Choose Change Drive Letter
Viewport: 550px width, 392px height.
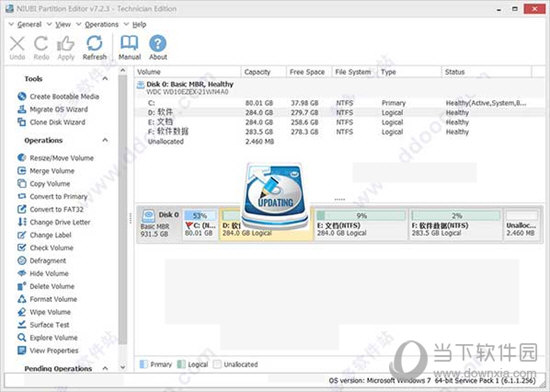click(54, 222)
